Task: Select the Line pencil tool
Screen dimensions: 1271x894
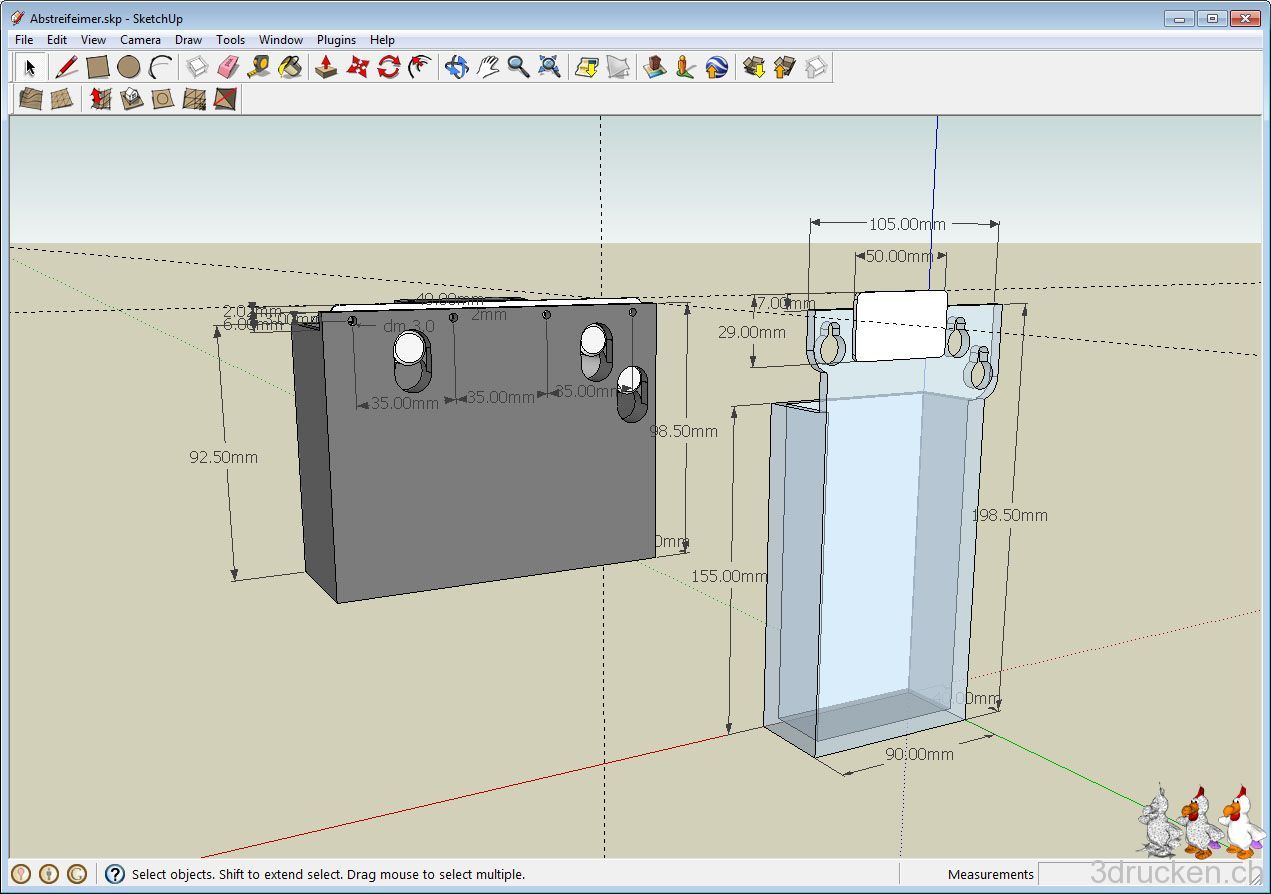Action: point(66,67)
